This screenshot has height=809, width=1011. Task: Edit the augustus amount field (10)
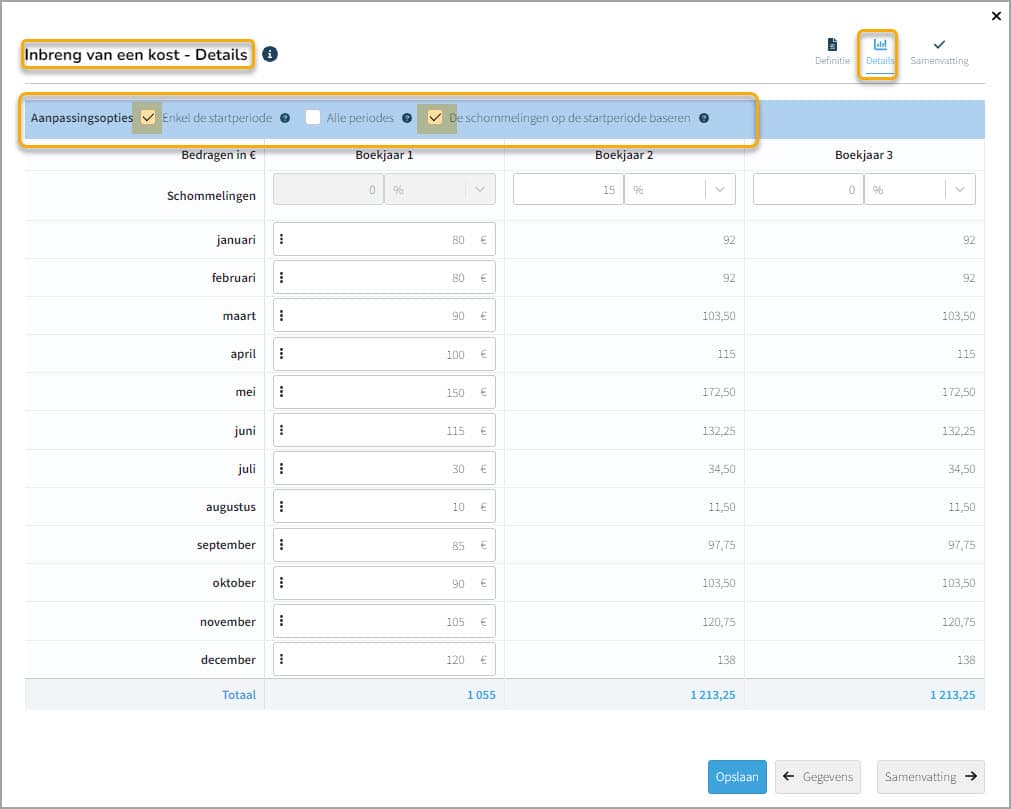tap(384, 506)
